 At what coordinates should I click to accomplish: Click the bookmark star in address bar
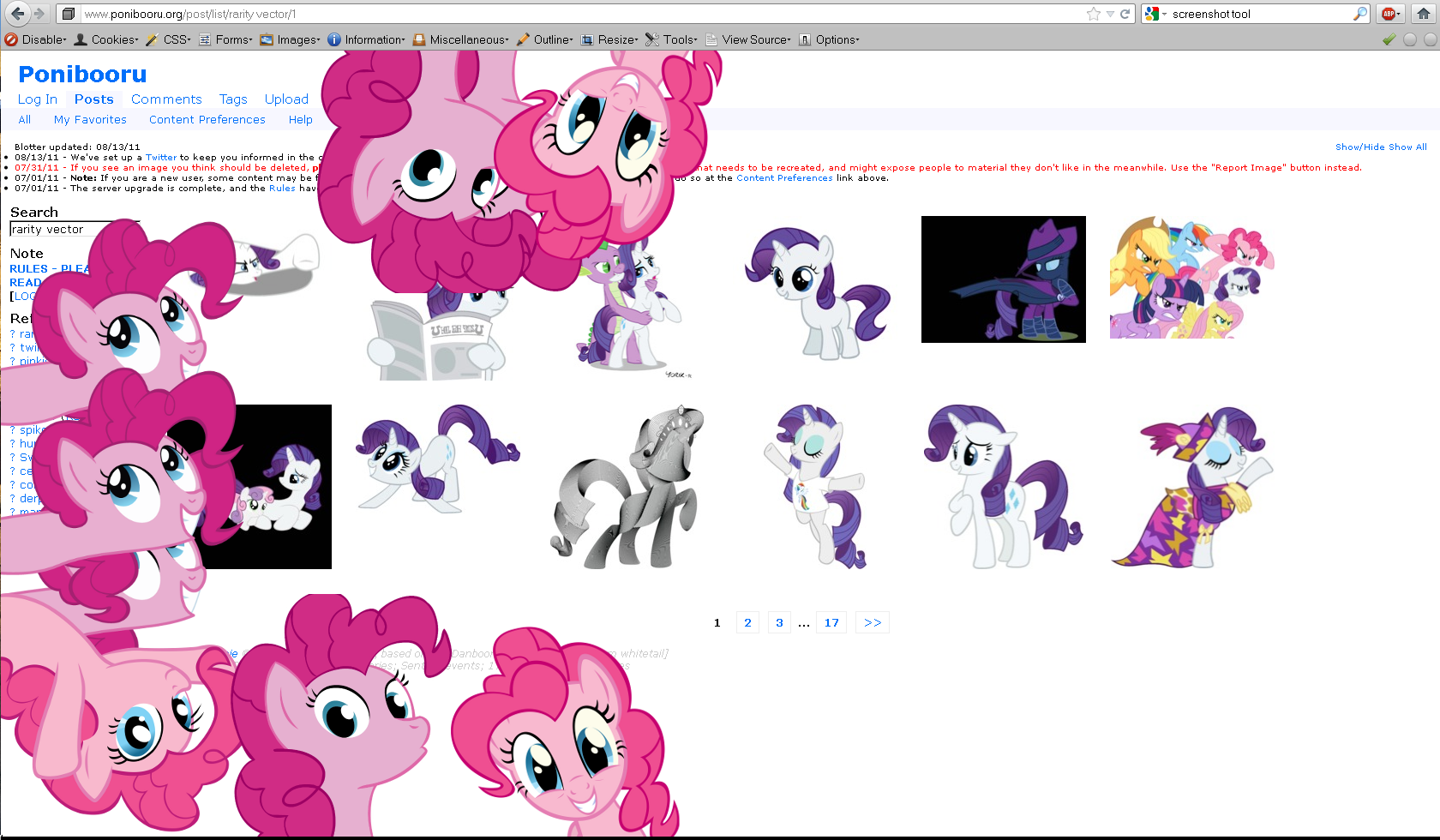click(1094, 14)
